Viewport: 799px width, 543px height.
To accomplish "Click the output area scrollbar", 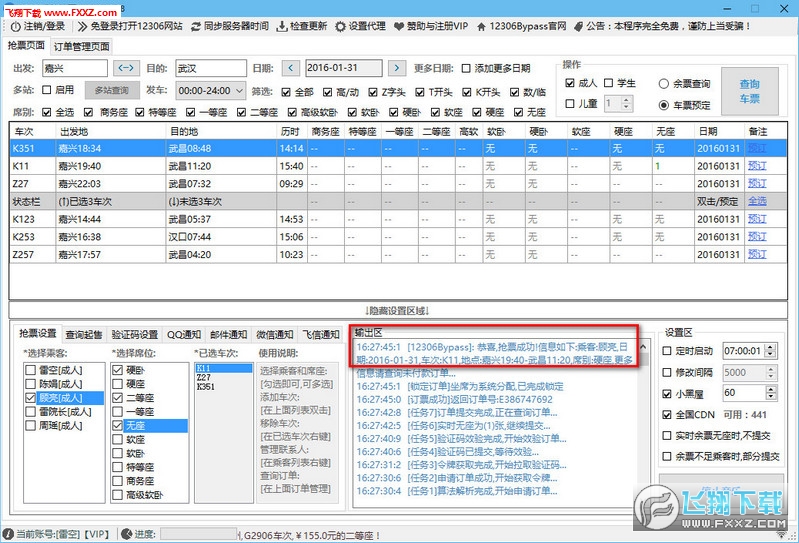I will (x=644, y=423).
